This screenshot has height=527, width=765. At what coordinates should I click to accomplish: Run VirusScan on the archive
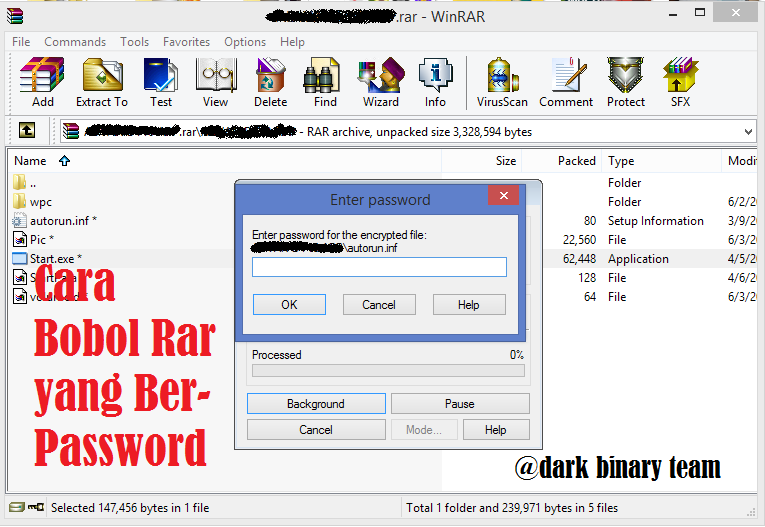coord(502,81)
